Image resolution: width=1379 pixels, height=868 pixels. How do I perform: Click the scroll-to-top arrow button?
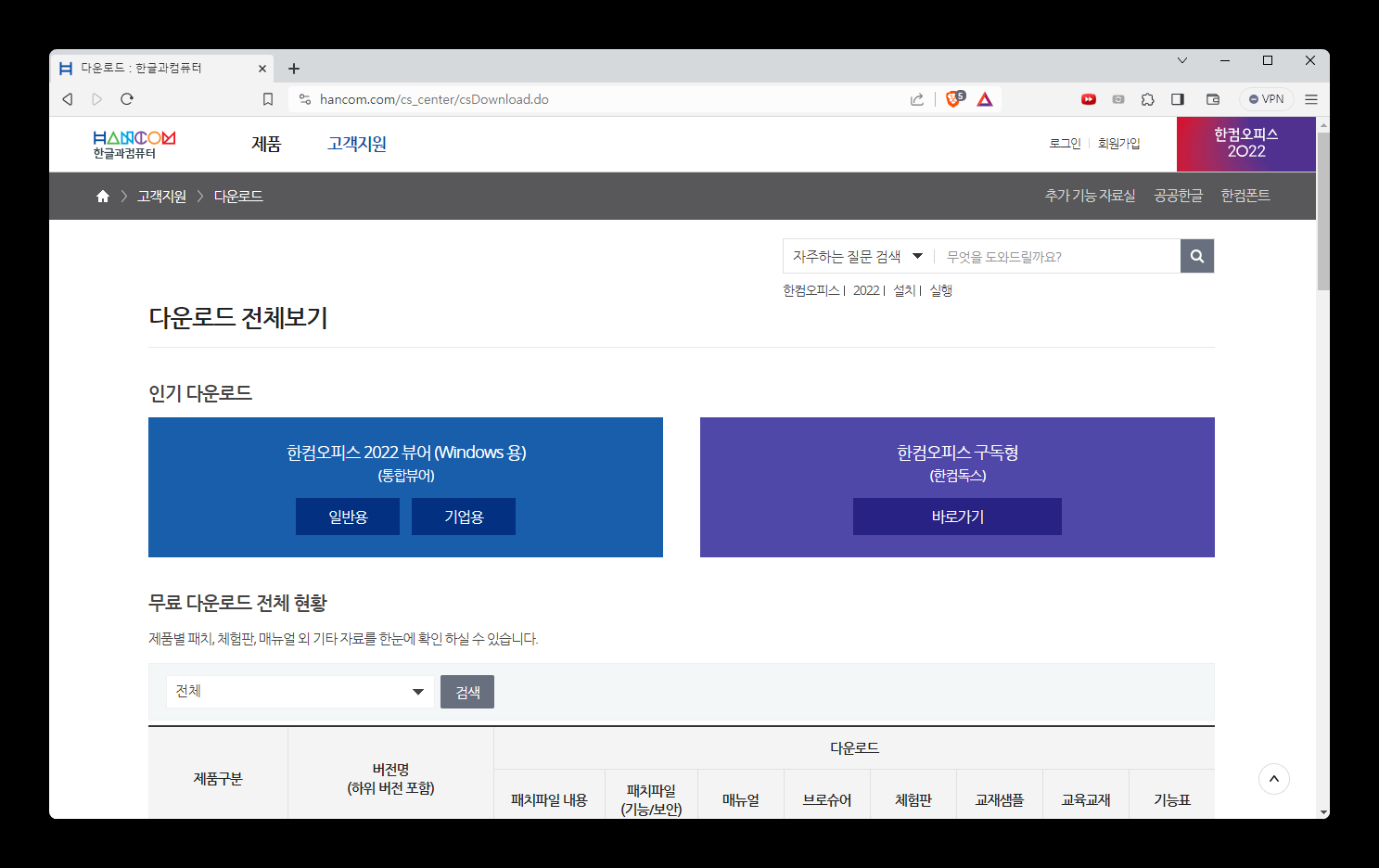[x=1274, y=779]
